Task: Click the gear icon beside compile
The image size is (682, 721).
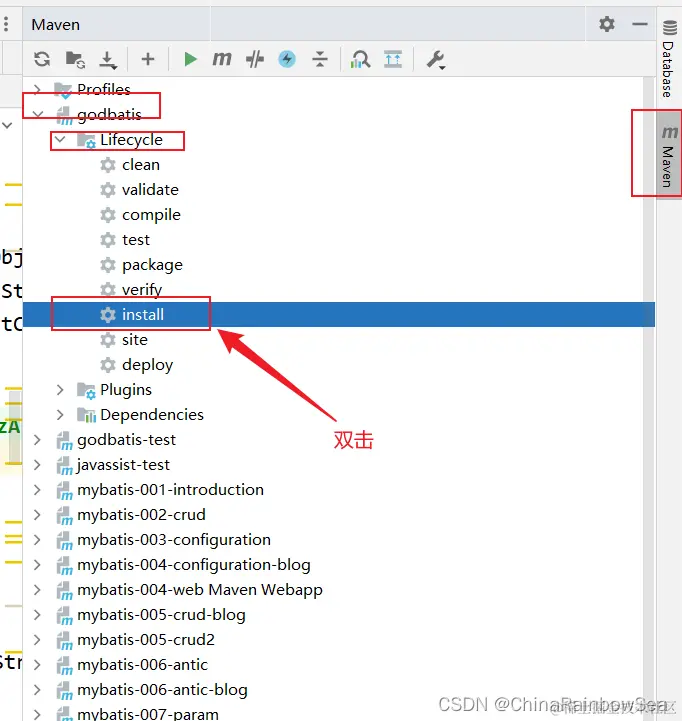Action: click(x=108, y=215)
